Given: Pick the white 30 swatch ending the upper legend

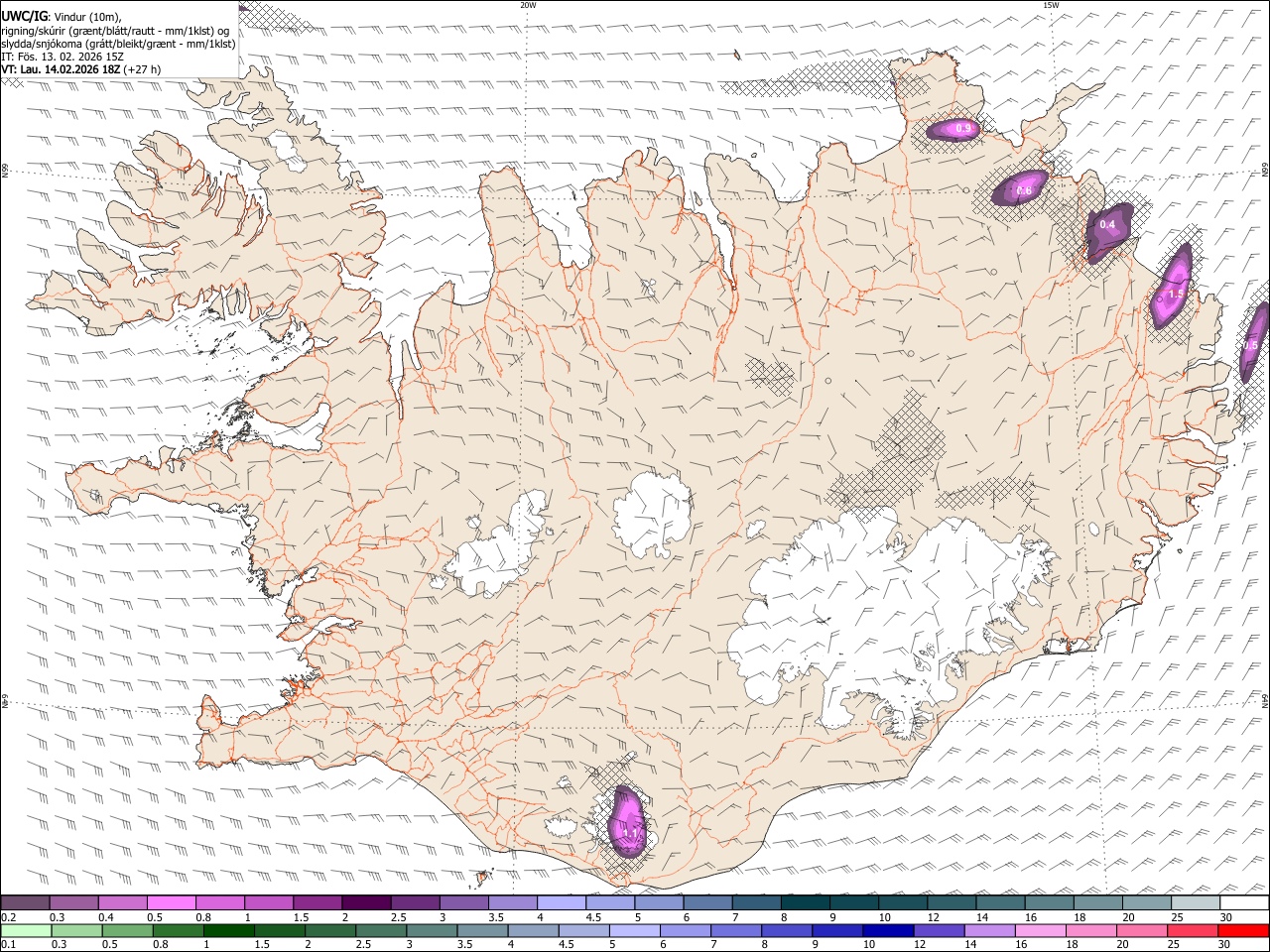Looking at the screenshot, I should point(1244,902).
